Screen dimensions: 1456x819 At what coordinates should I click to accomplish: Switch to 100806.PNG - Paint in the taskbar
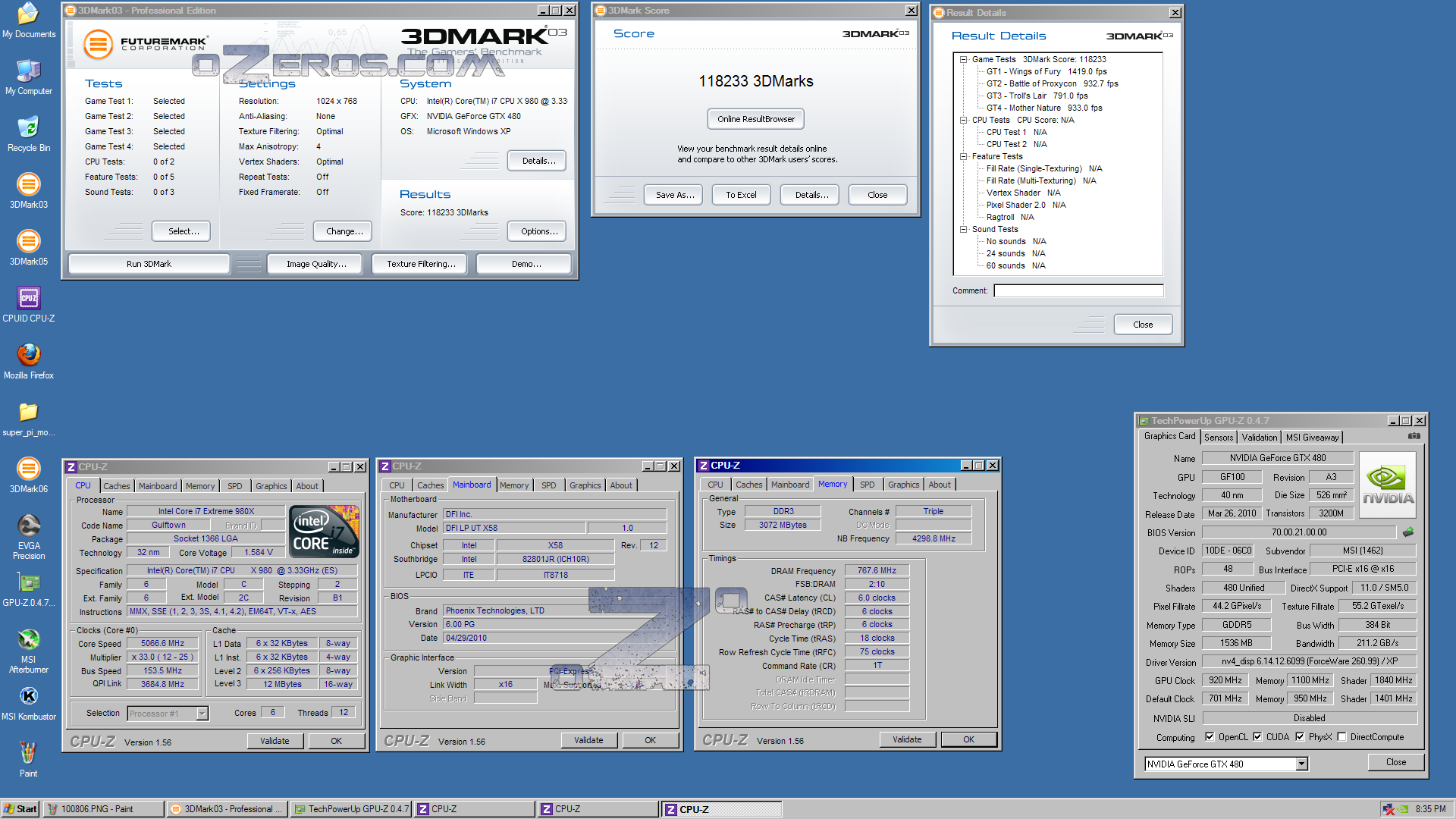point(104,809)
